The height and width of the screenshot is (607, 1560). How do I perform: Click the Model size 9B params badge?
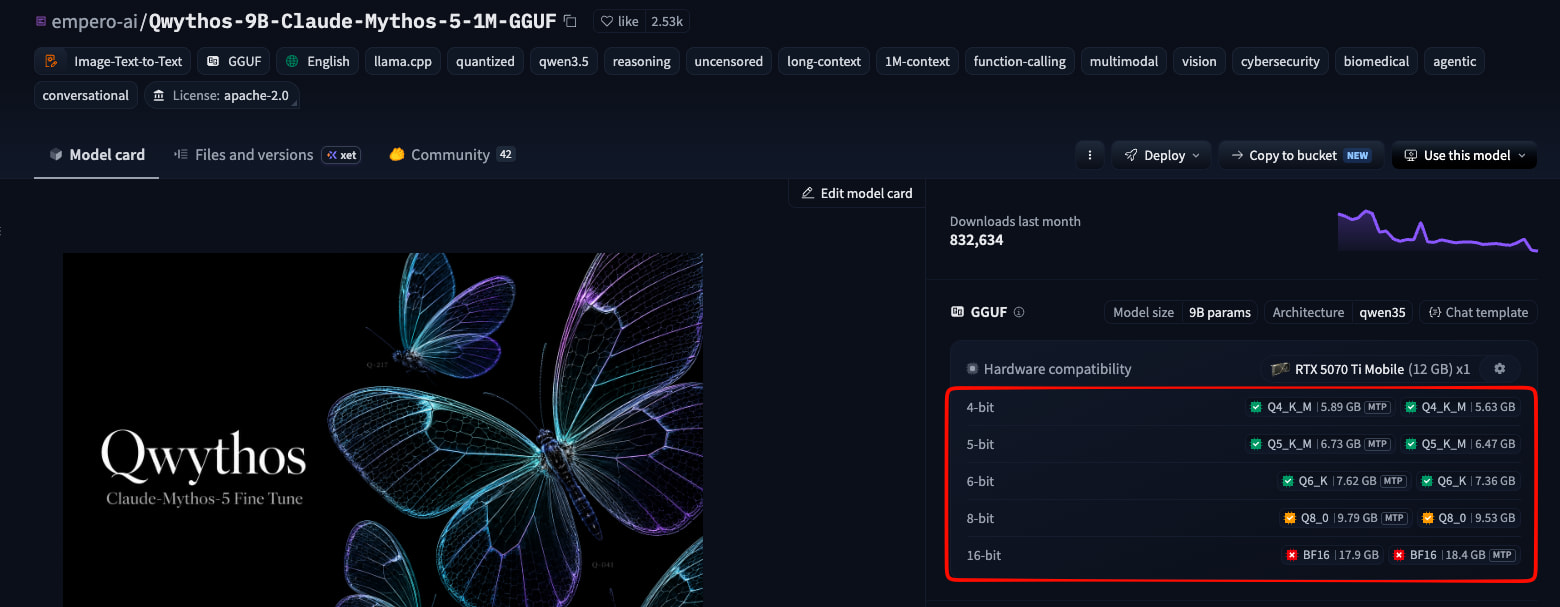tap(1181, 312)
